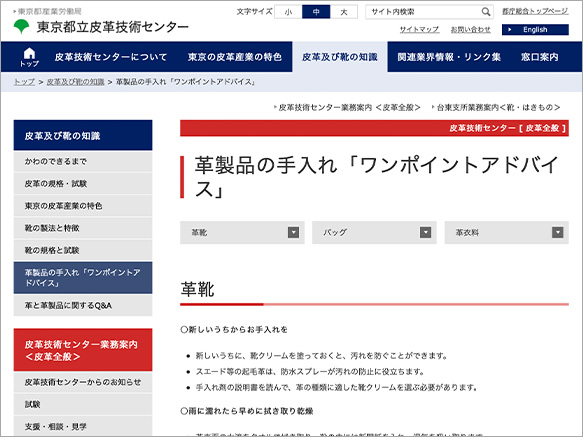
Task: Click 革靴 section heading
Action: (197, 289)
